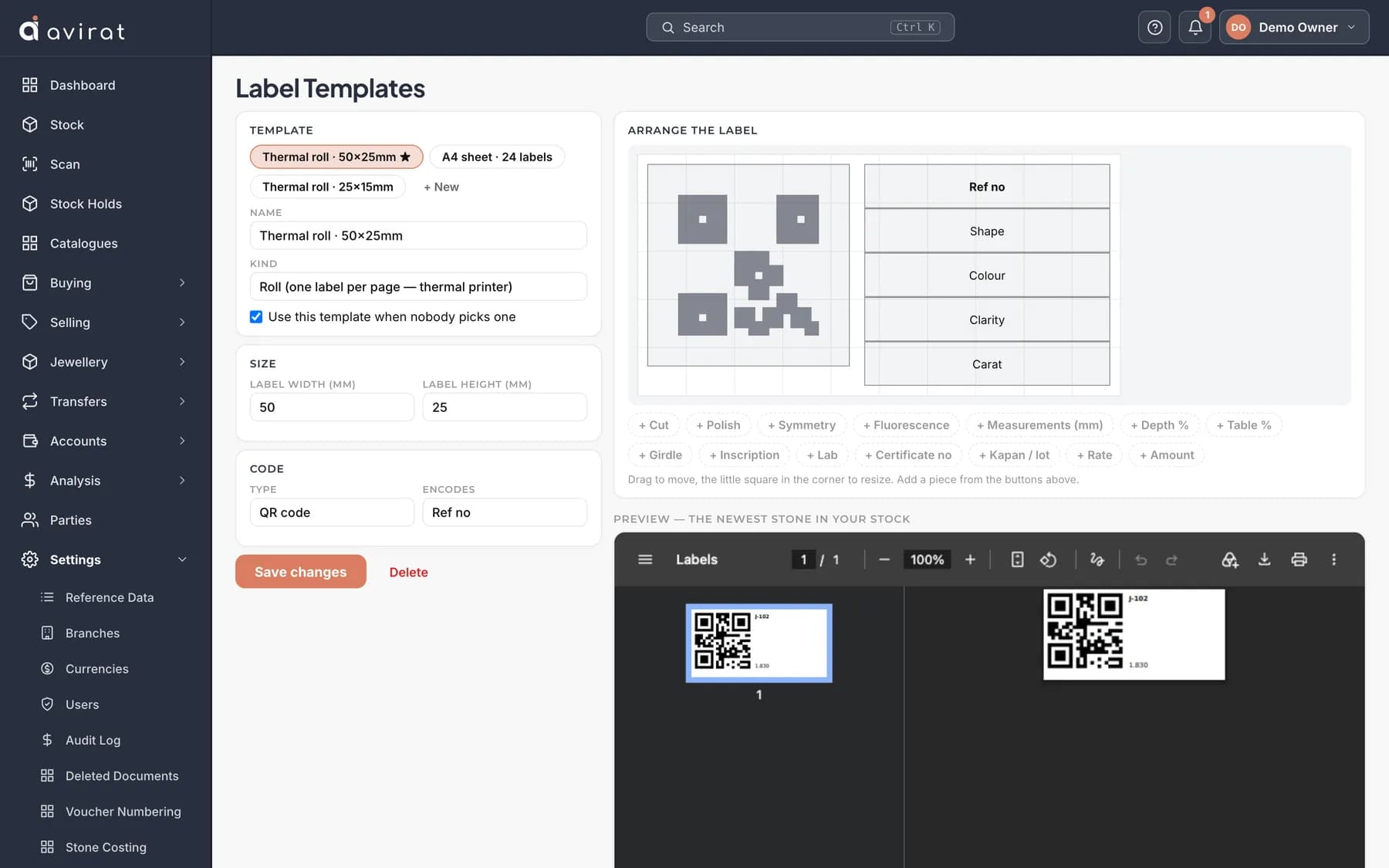Click the Stock Holds sidebar icon

click(30, 204)
